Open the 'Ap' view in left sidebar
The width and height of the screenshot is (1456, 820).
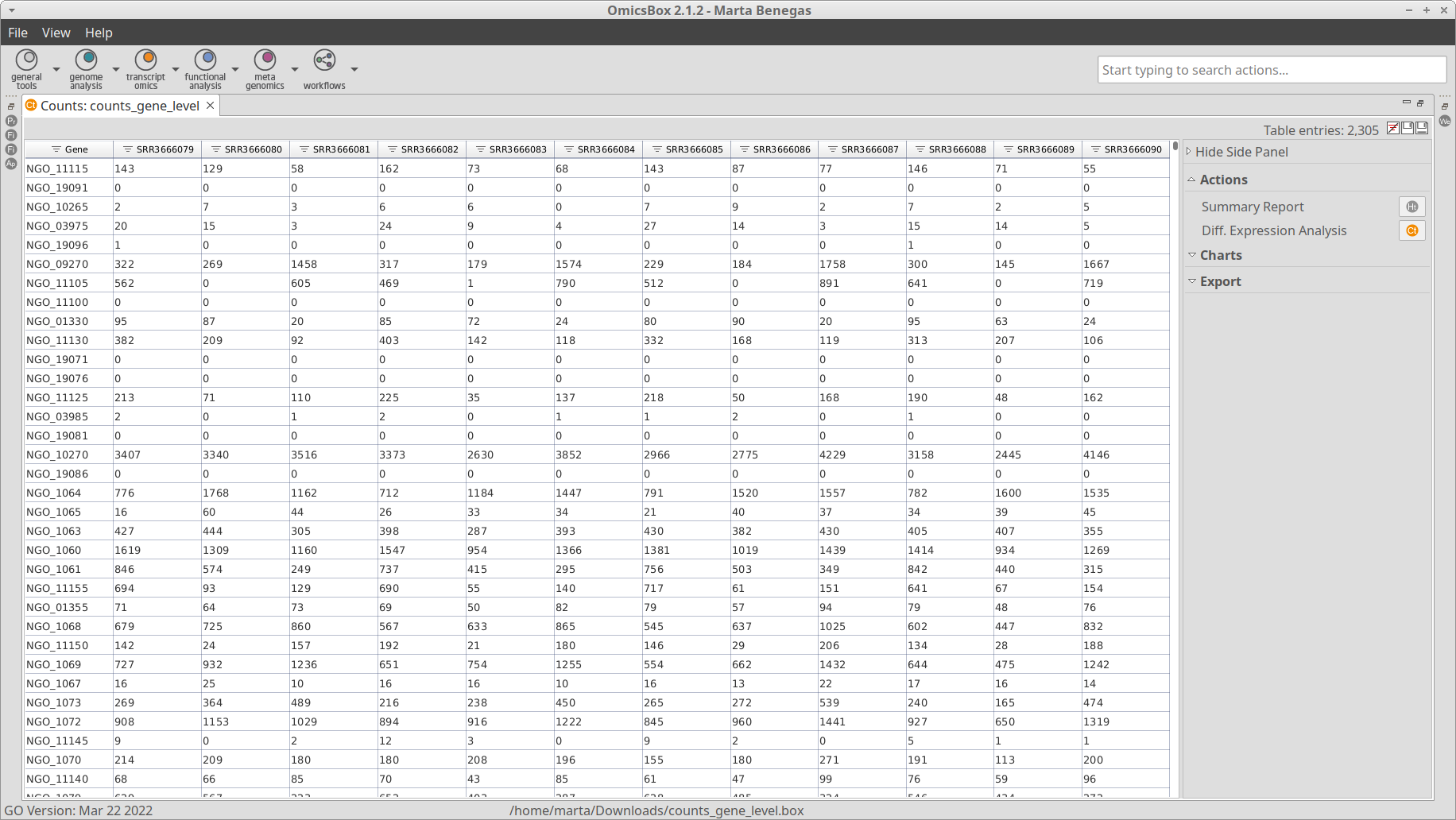pyautogui.click(x=11, y=164)
